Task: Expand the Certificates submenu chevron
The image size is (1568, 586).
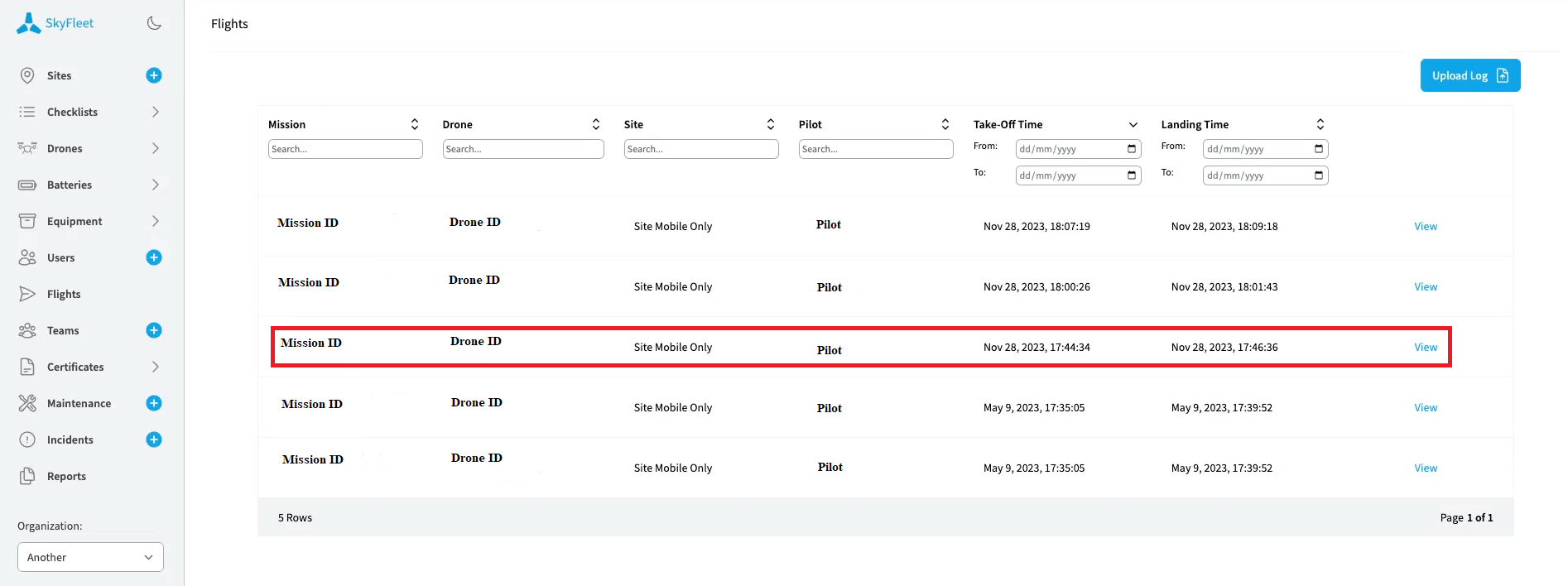Action: click(x=155, y=367)
